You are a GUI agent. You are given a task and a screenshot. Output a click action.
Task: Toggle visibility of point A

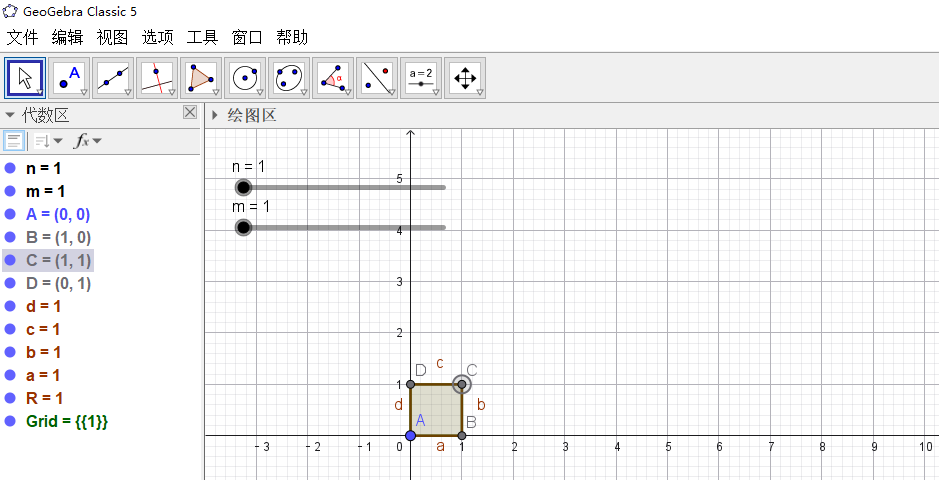coord(11,214)
